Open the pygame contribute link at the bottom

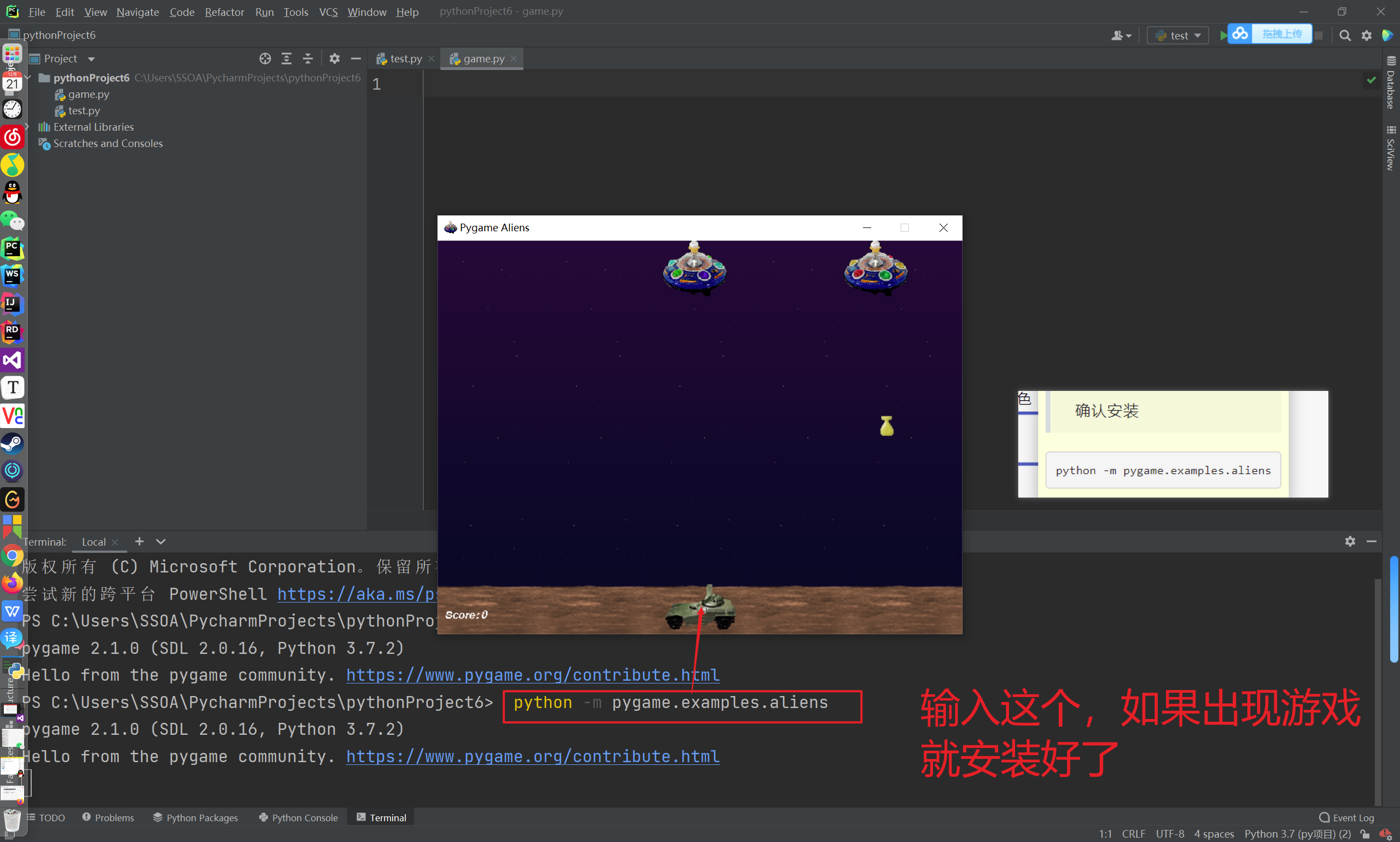(532, 756)
